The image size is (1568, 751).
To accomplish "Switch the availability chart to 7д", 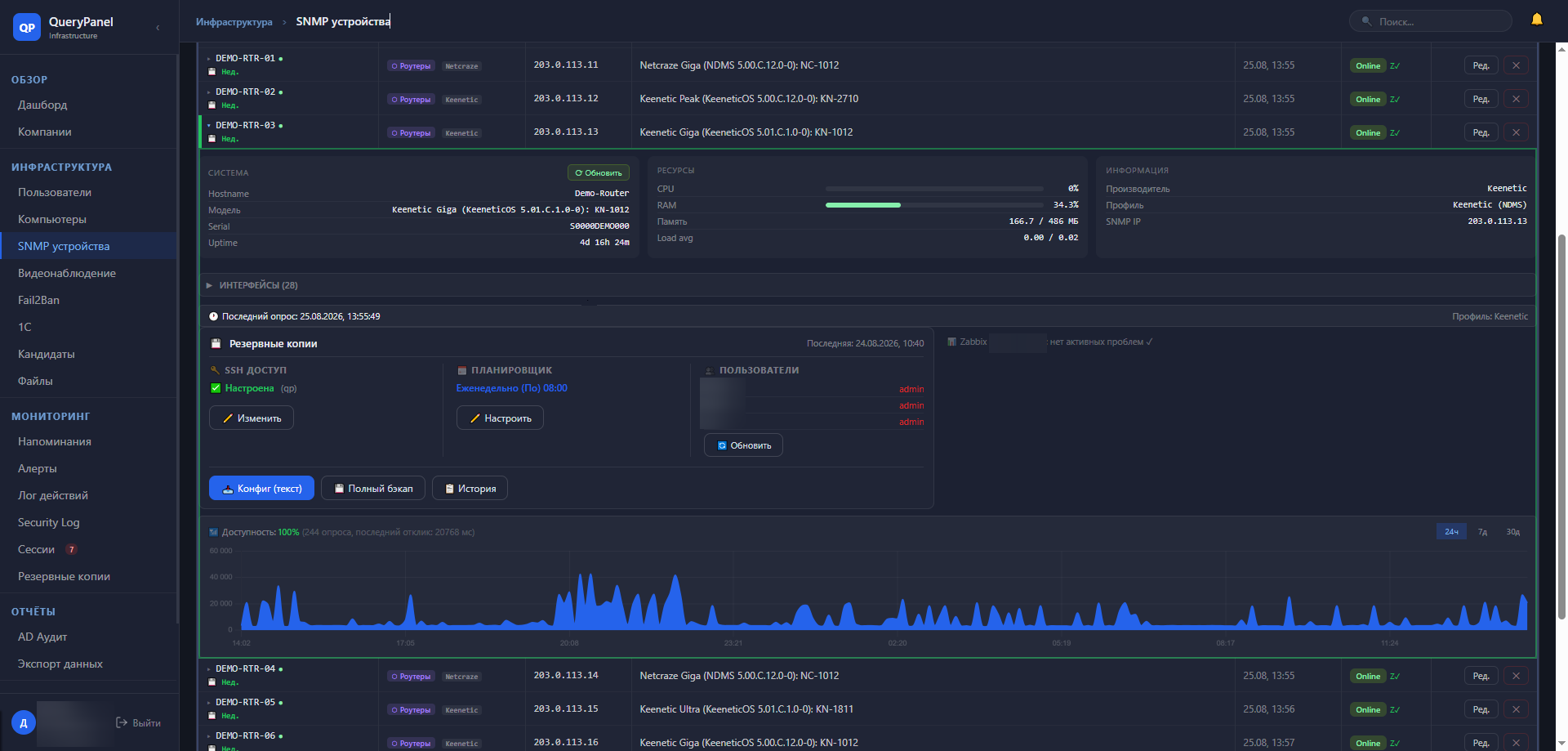I will click(1482, 532).
